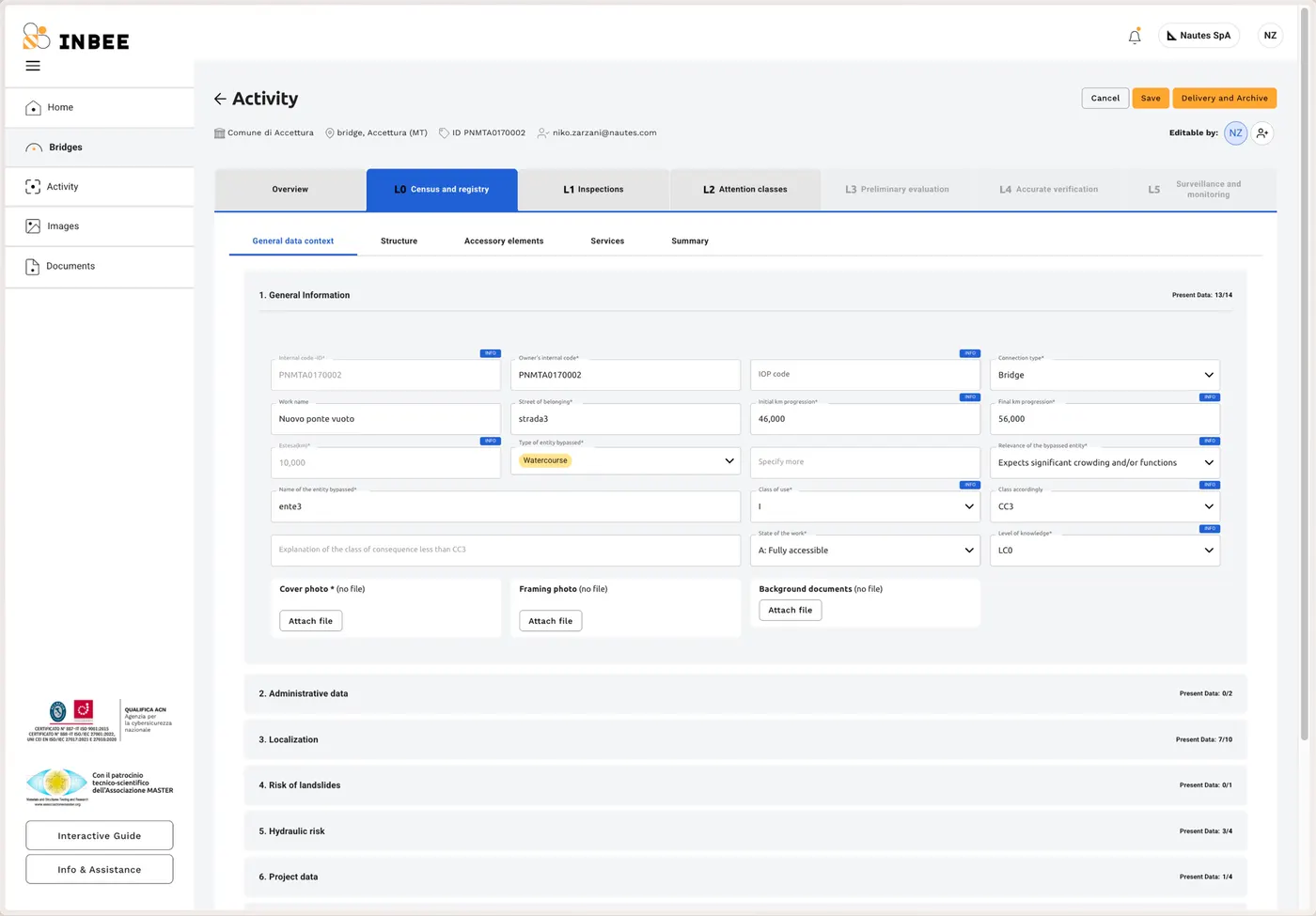Image resolution: width=1316 pixels, height=916 pixels.
Task: Expand section 6. Project data
Action: [745, 877]
